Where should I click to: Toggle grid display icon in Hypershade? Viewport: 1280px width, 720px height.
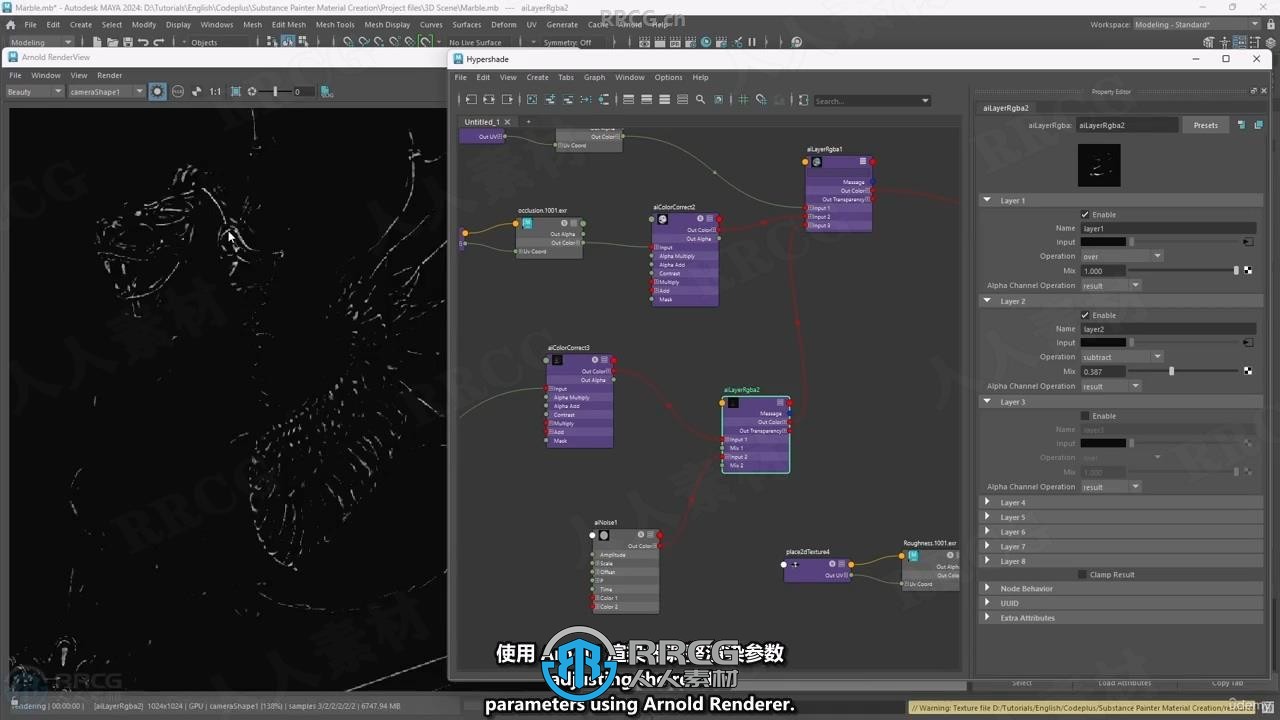click(x=743, y=100)
